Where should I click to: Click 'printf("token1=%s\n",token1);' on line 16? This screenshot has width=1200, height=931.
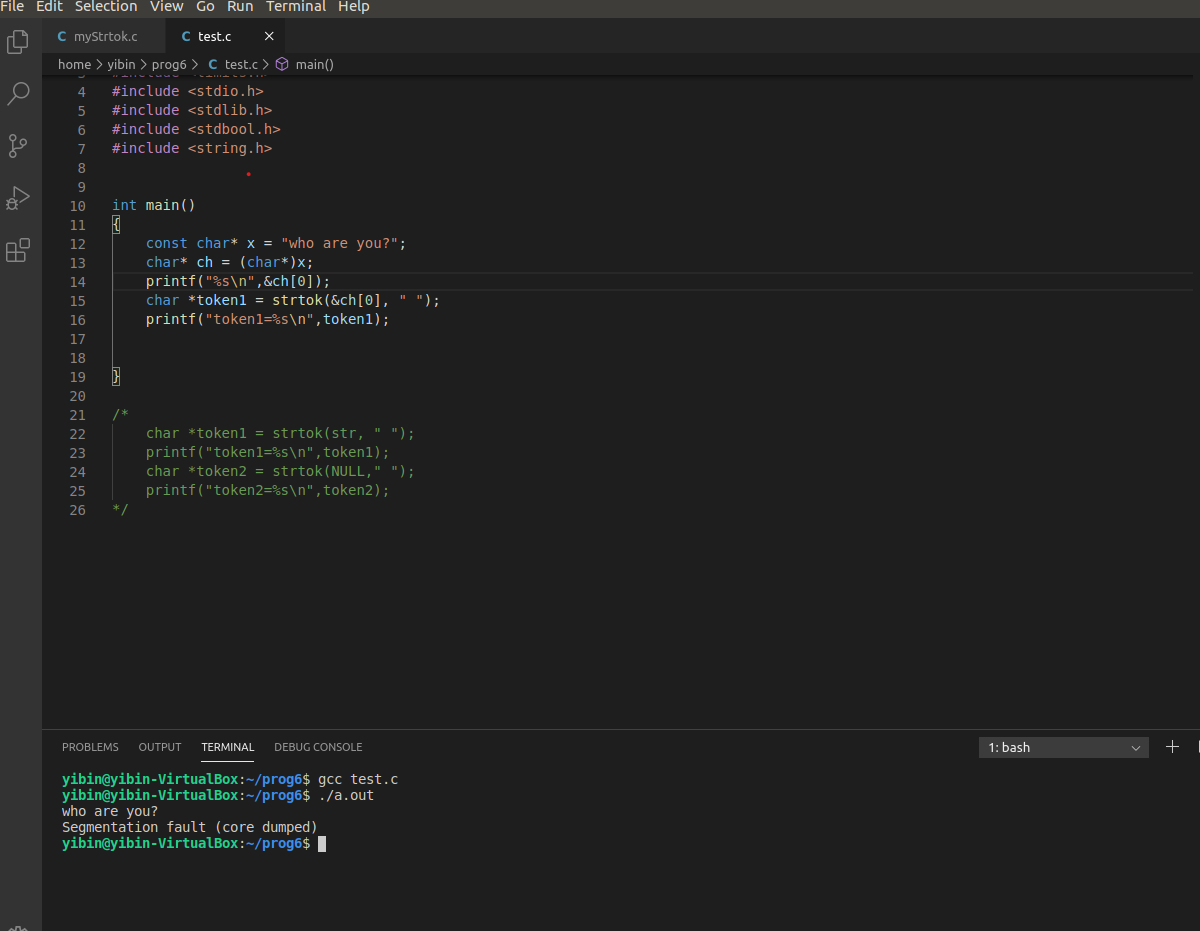click(x=267, y=319)
